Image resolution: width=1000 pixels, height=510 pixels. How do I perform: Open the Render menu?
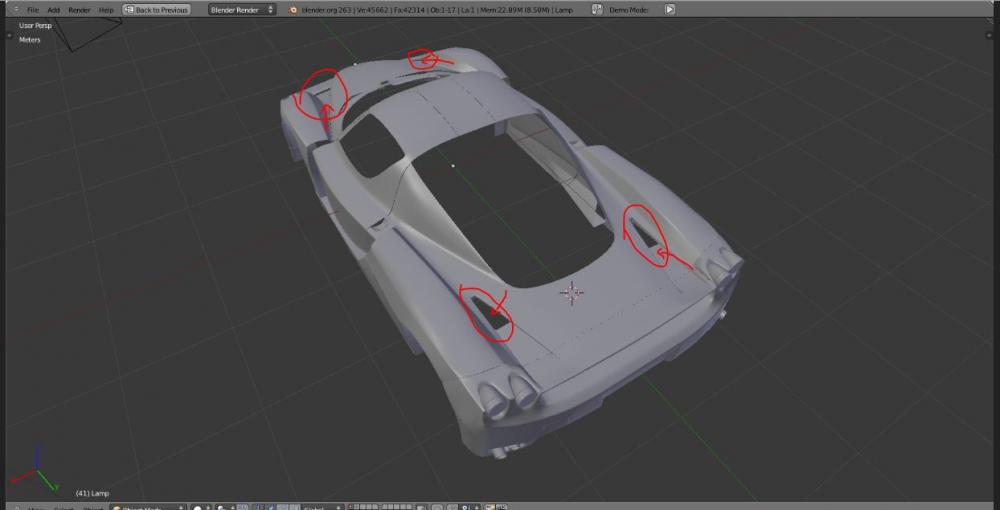click(x=80, y=10)
